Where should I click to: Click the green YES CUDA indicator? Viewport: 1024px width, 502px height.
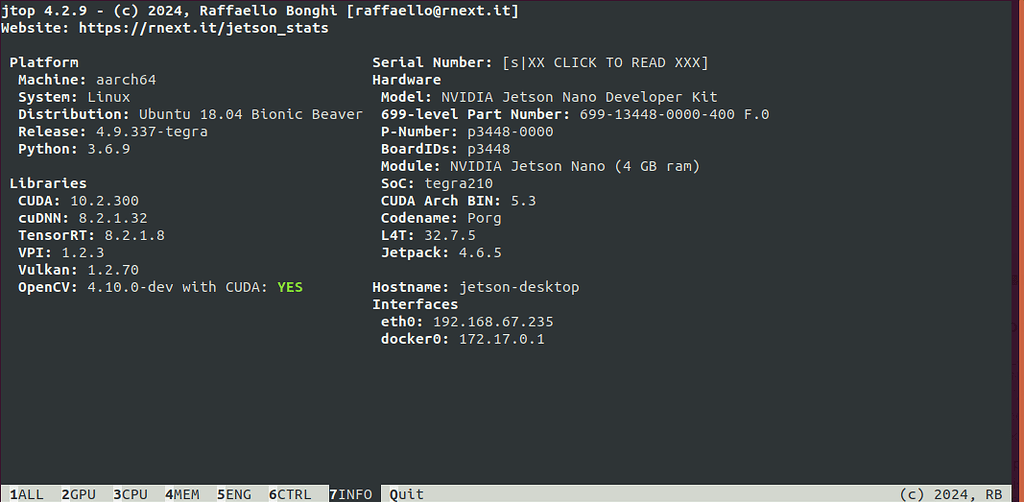tap(290, 287)
